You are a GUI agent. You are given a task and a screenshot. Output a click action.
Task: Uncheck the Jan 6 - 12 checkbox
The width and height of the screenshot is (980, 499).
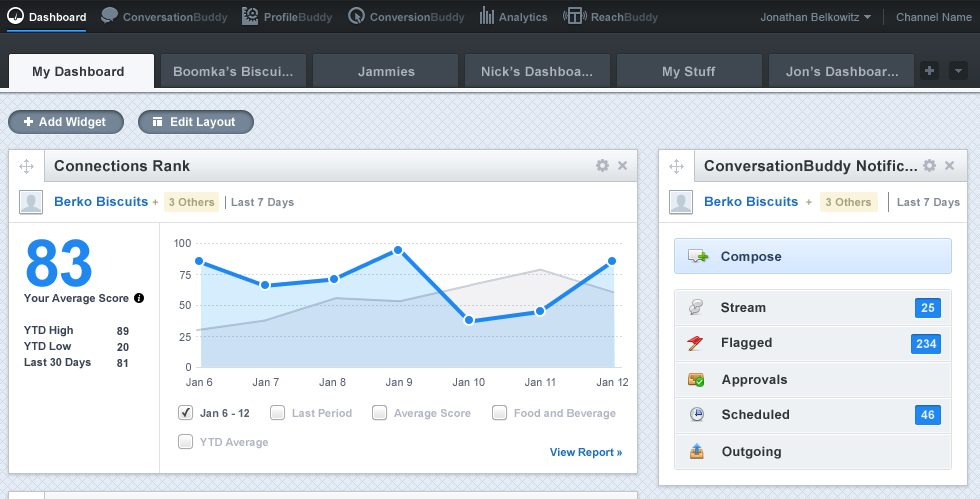[185, 413]
